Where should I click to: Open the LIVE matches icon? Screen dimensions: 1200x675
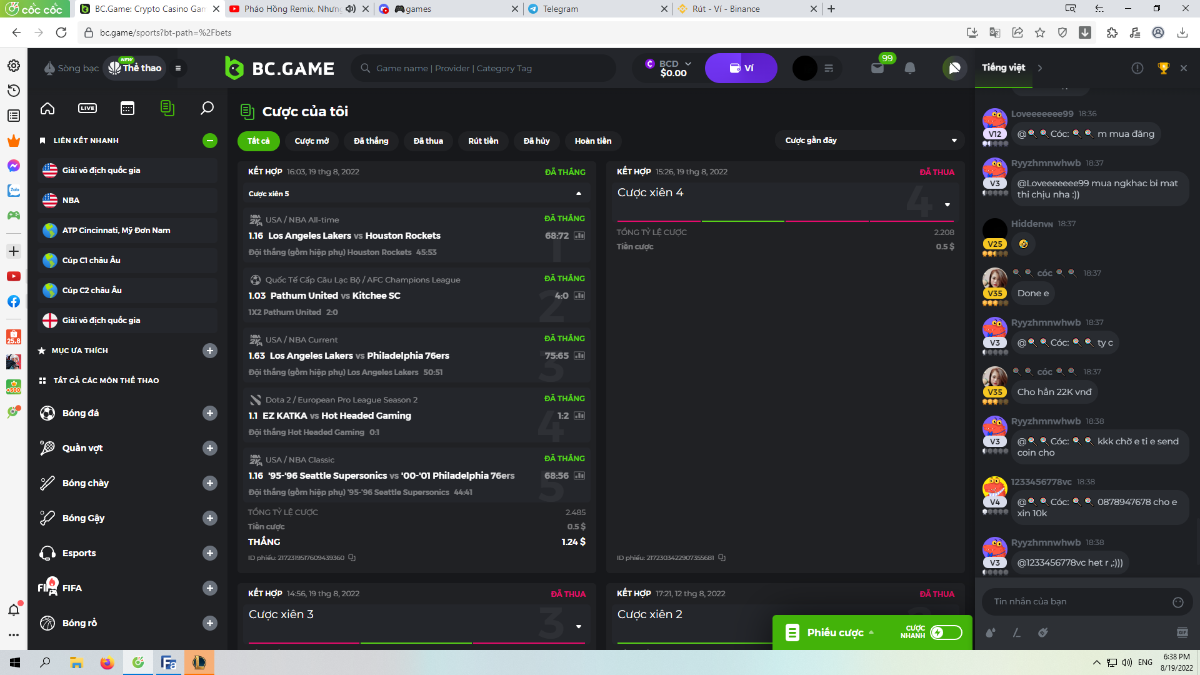[87, 108]
